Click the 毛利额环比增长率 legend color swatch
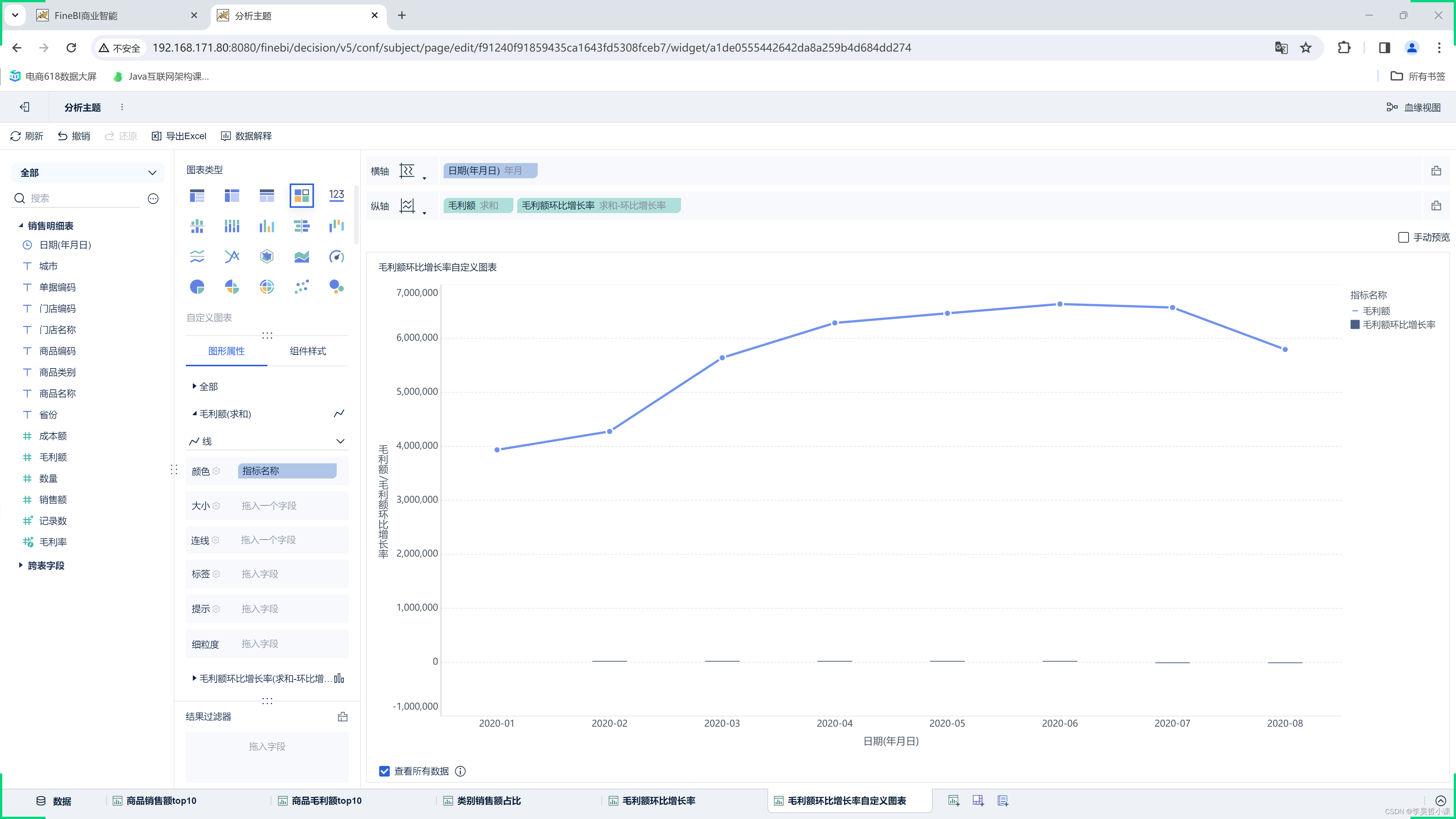The height and width of the screenshot is (819, 1456). [1355, 325]
